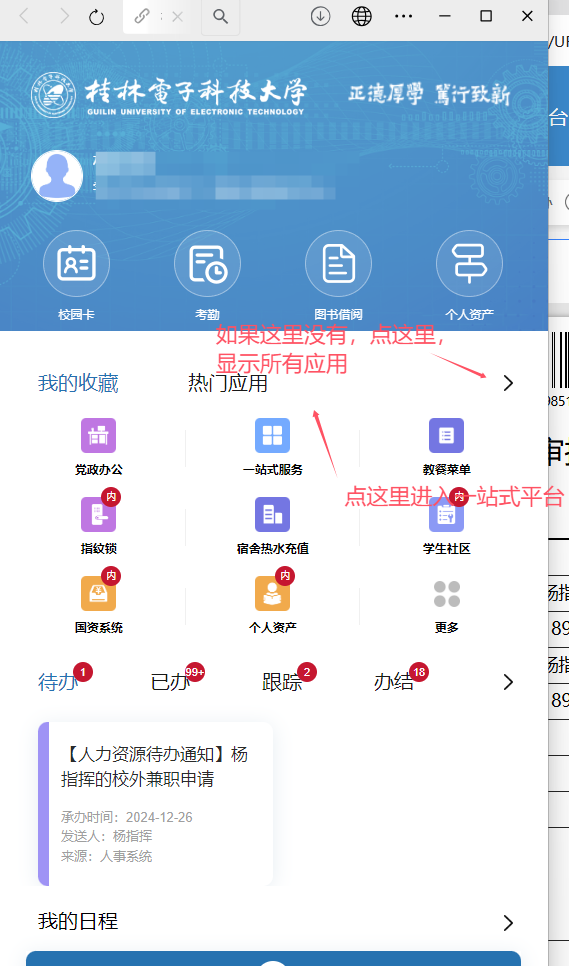This screenshot has width=569, height=966.
Task: Expand 我的日程 with its chevron
Action: click(508, 923)
